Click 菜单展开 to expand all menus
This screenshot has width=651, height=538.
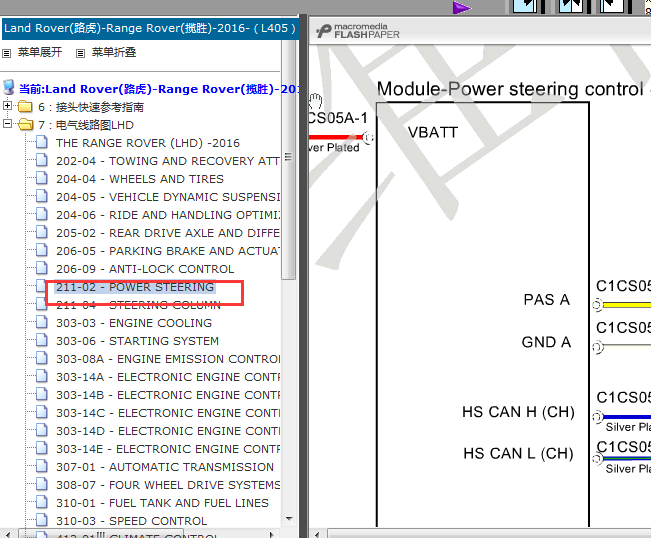[40, 52]
